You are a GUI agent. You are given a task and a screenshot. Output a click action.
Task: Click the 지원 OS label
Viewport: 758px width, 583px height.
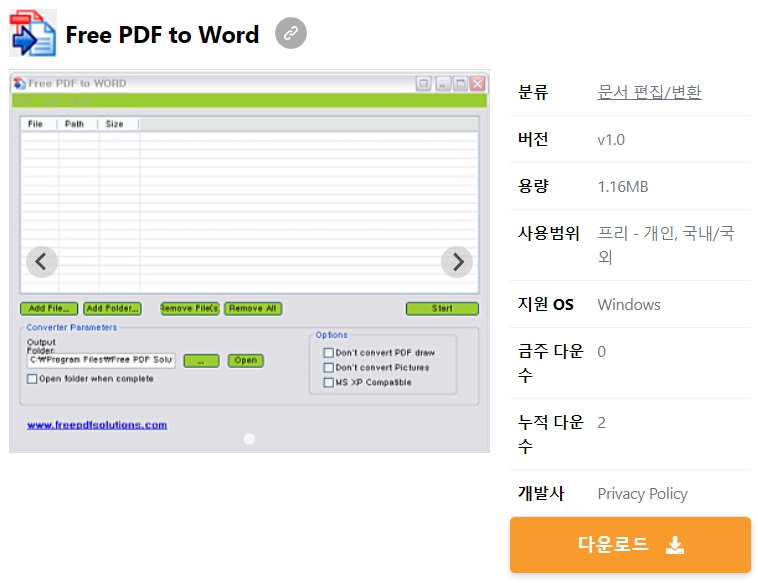(x=545, y=304)
